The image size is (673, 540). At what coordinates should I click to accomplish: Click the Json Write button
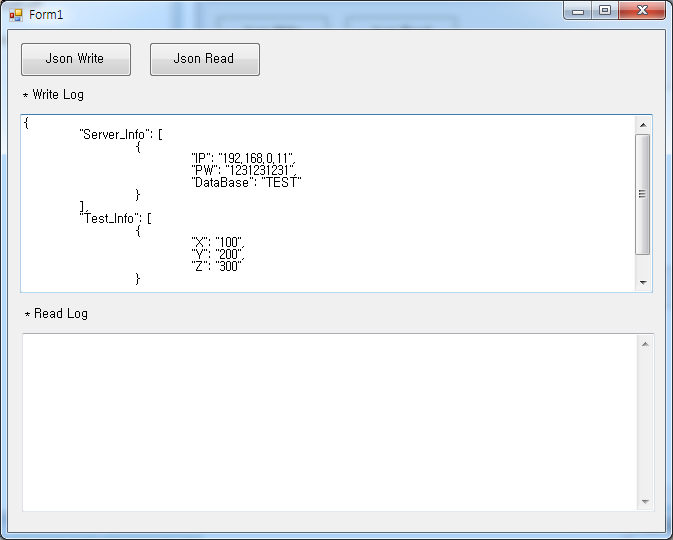(76, 59)
